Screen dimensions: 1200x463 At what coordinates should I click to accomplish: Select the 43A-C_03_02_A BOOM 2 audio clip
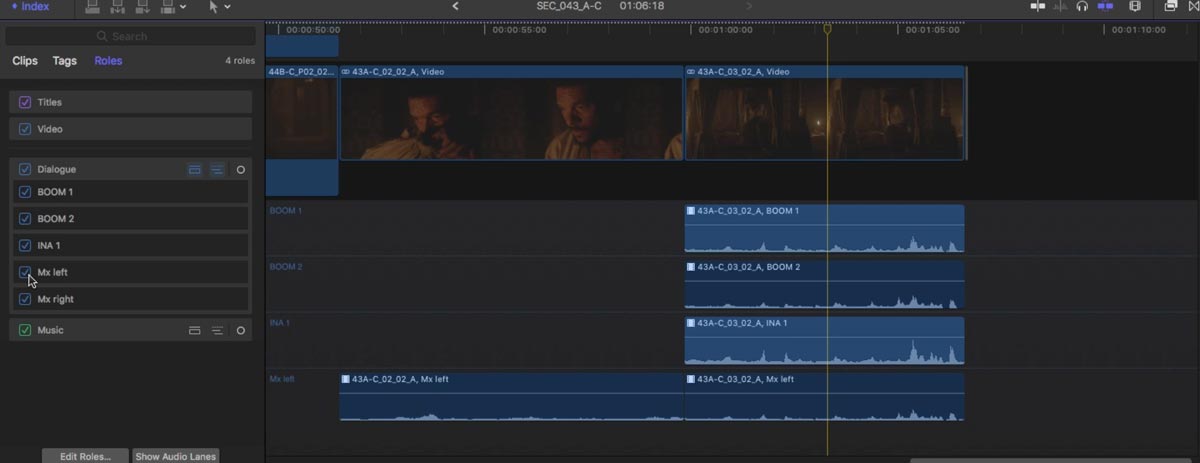point(825,285)
